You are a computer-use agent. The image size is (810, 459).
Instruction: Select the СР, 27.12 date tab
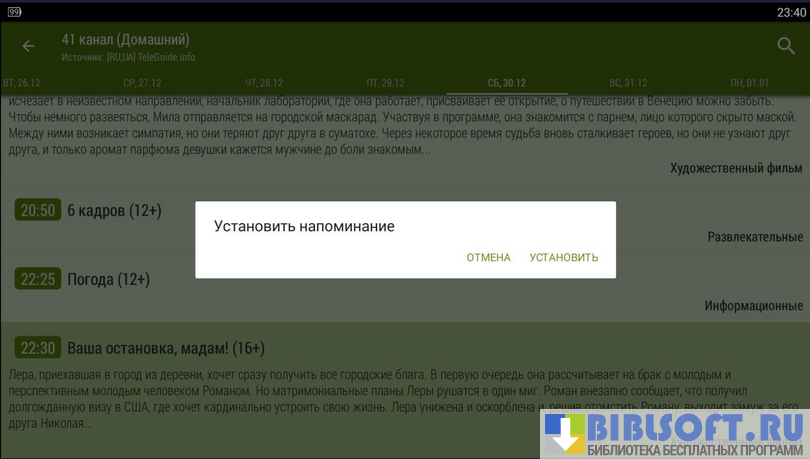click(x=143, y=83)
